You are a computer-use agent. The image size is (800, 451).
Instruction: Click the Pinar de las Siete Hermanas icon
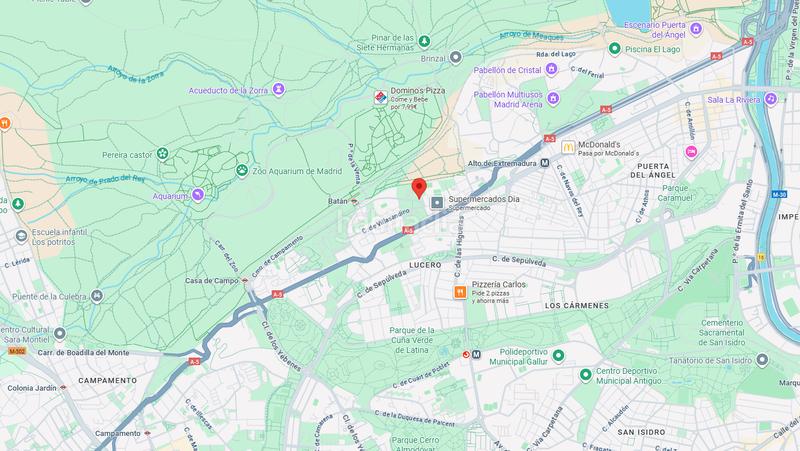(424, 41)
